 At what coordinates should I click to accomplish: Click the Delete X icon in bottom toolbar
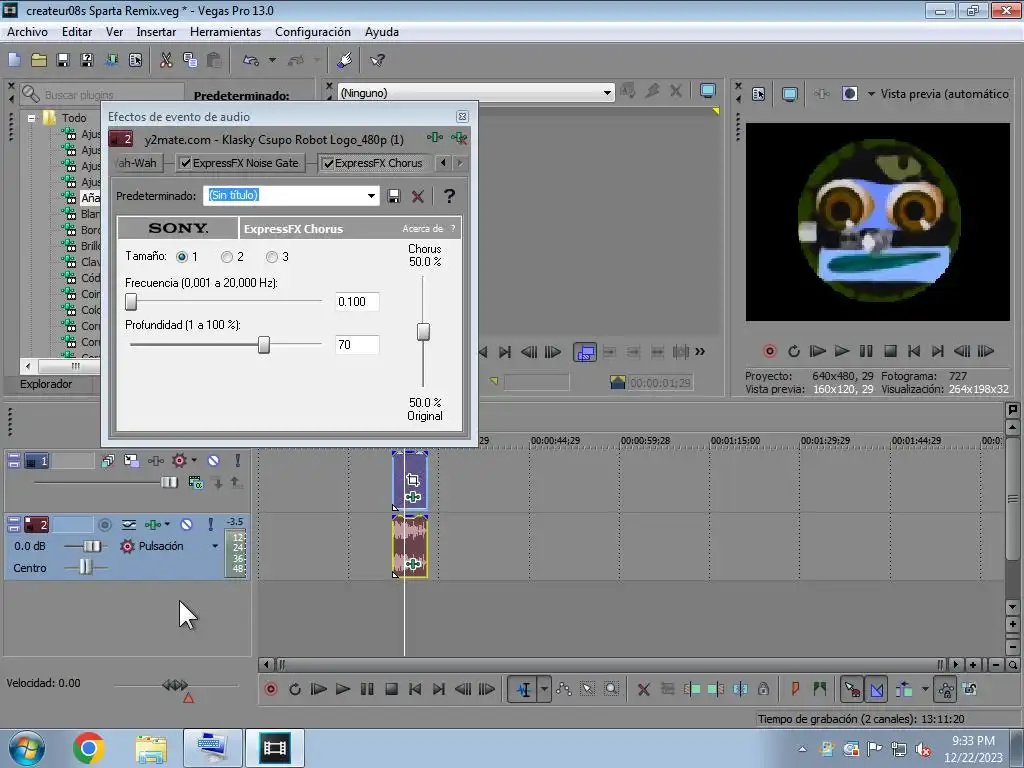click(643, 689)
